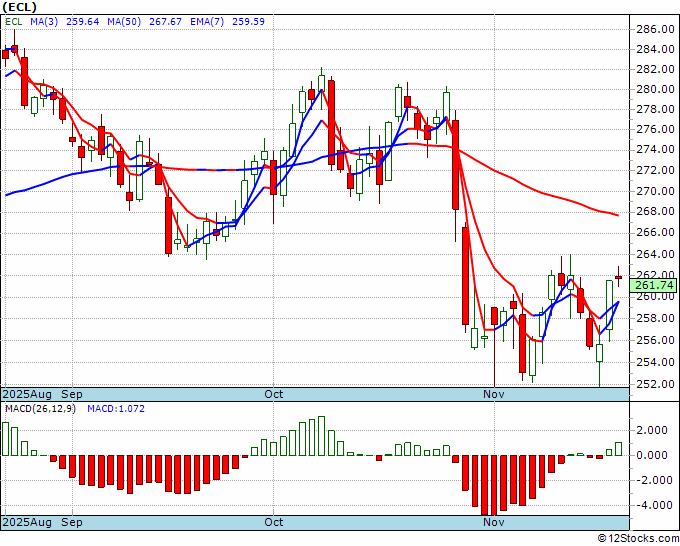Viewport: 680px width, 546px height.
Task: Click the Oct label on price chart axis
Action: (x=274, y=394)
